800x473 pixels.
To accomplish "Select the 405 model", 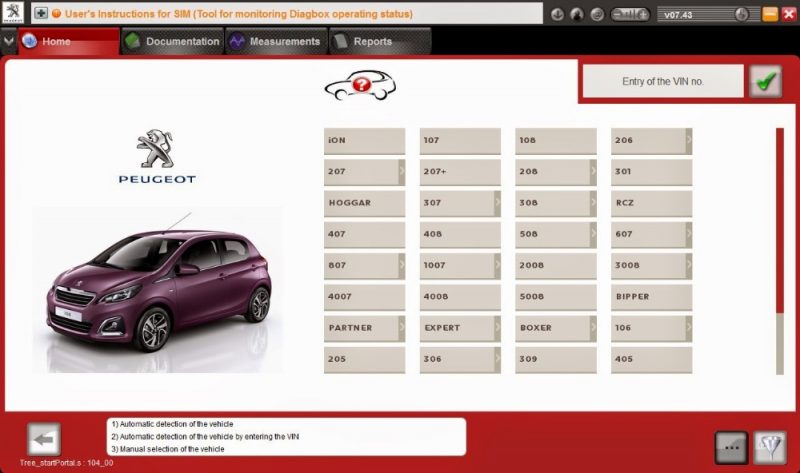I will coord(652,359).
